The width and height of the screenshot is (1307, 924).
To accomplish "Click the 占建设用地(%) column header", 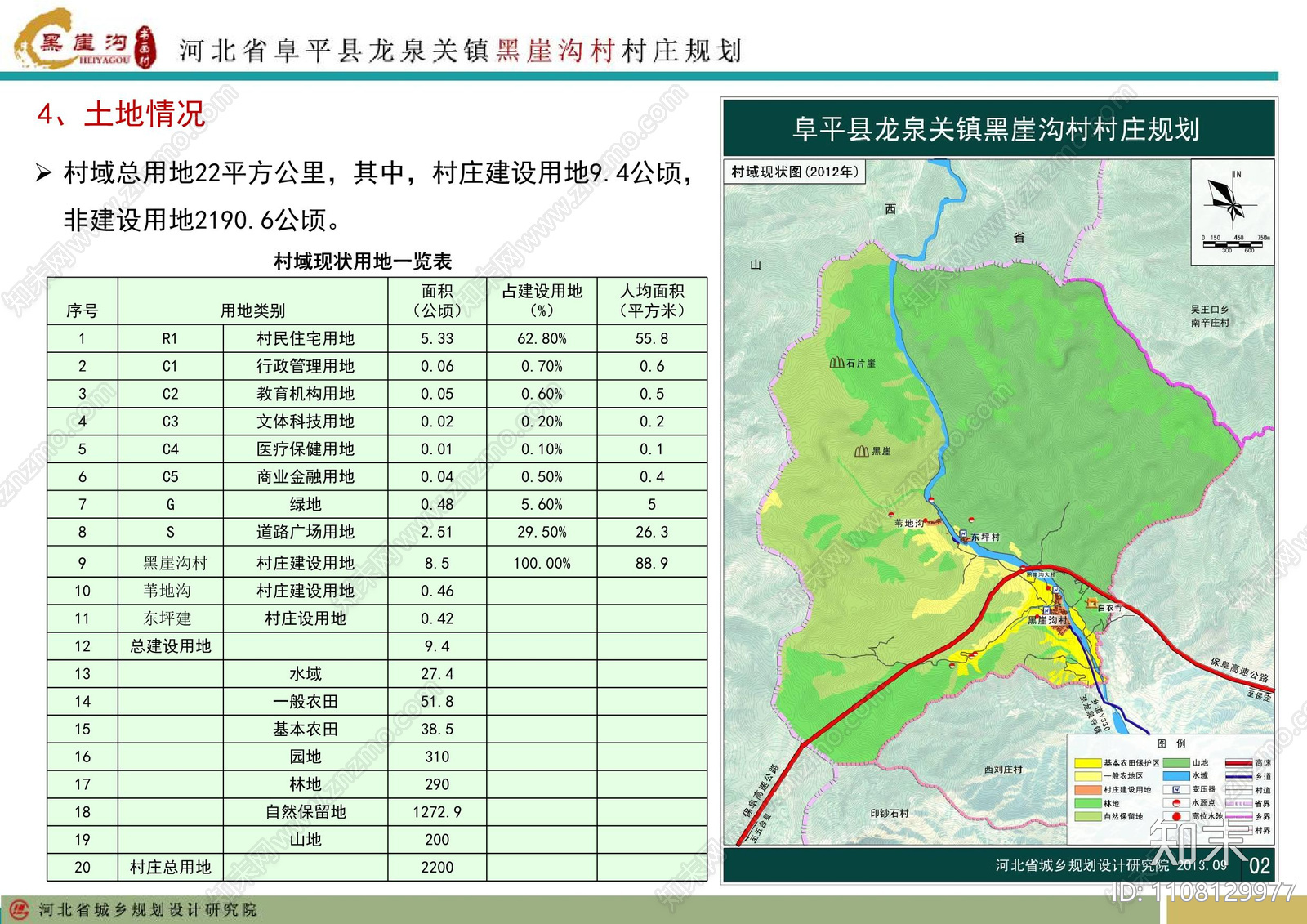I will tap(542, 301).
